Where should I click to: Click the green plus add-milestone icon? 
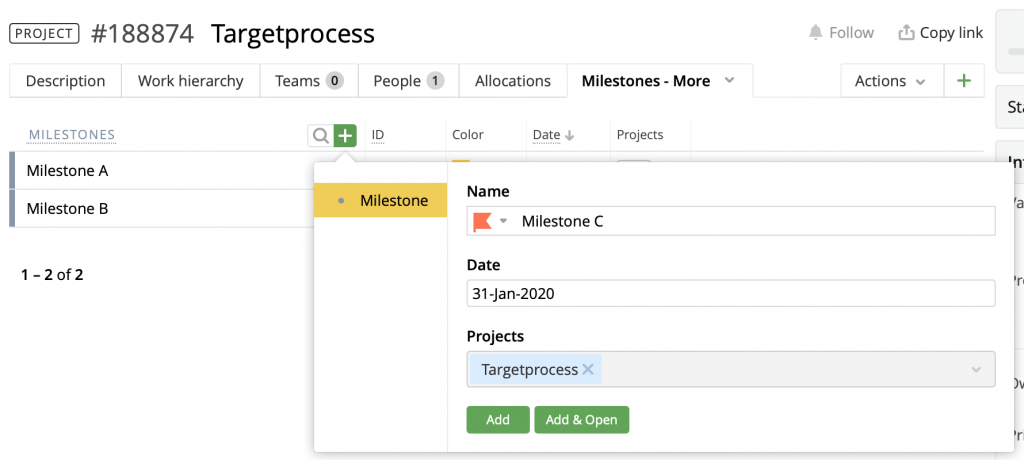pyautogui.click(x=345, y=136)
